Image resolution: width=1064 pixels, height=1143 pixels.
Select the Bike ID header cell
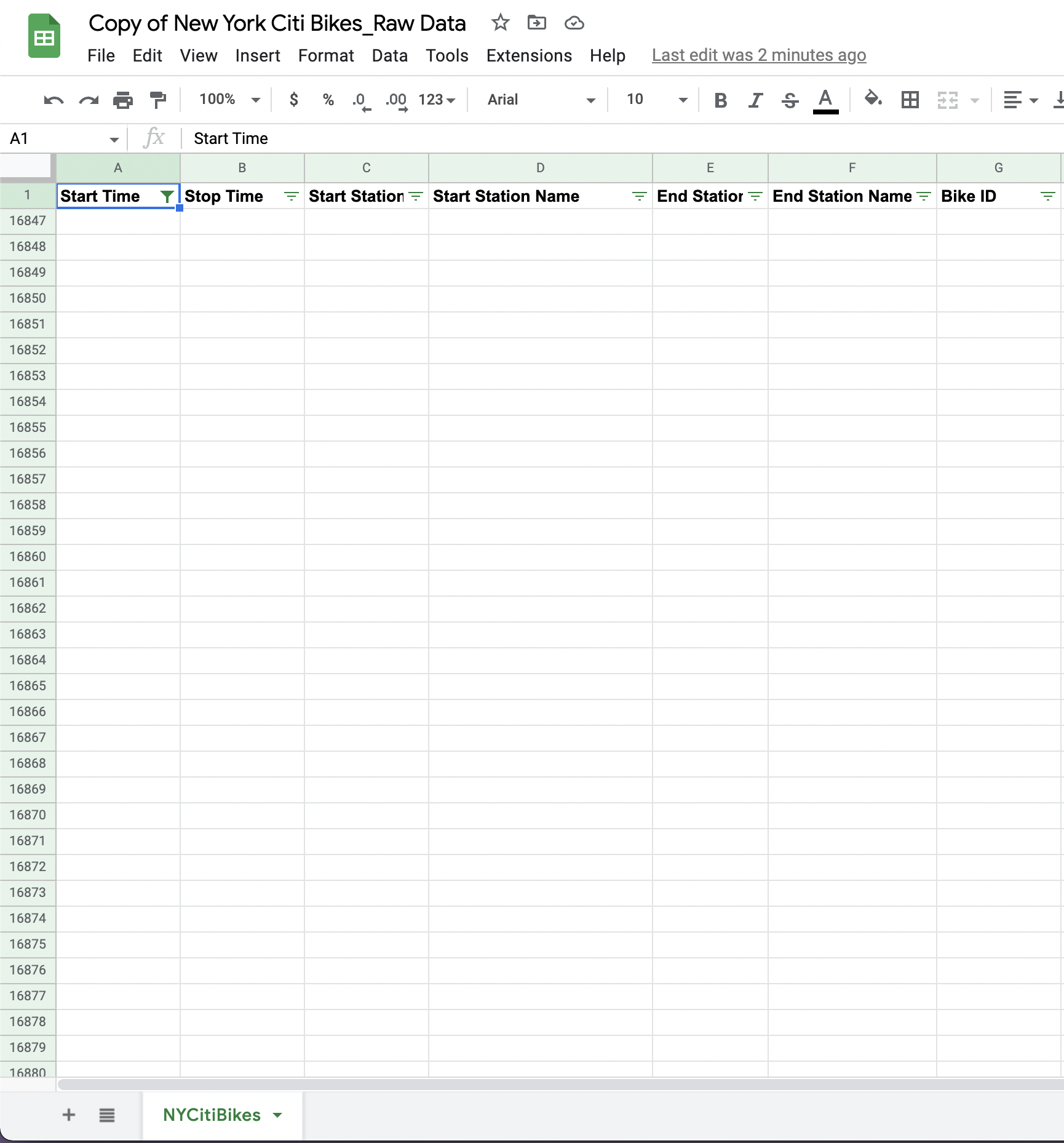click(x=999, y=196)
